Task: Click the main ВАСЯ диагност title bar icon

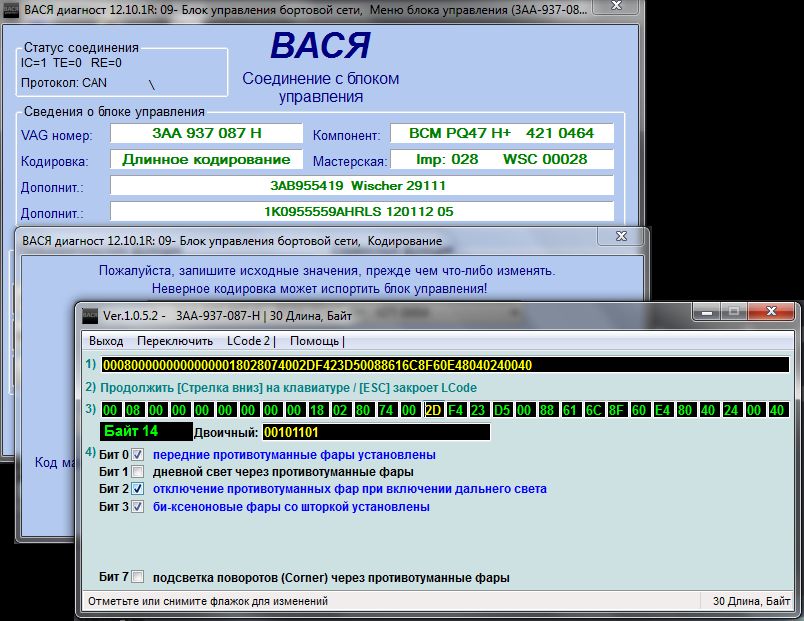Action: pyautogui.click(x=11, y=10)
